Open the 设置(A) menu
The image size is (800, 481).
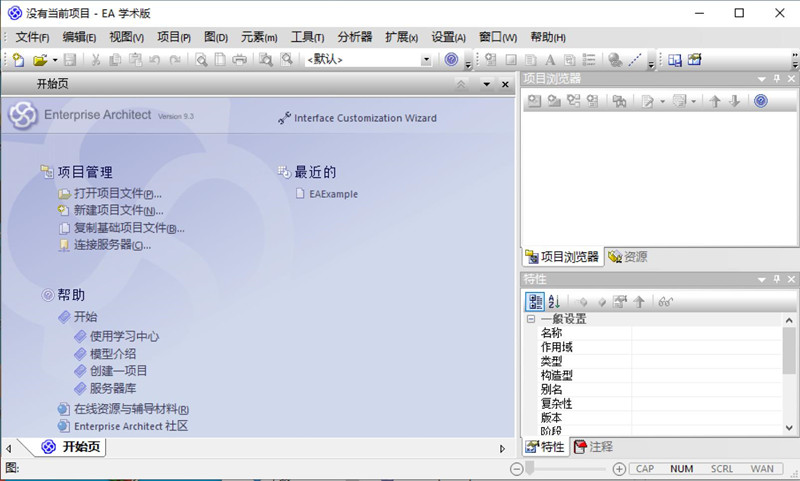click(448, 37)
